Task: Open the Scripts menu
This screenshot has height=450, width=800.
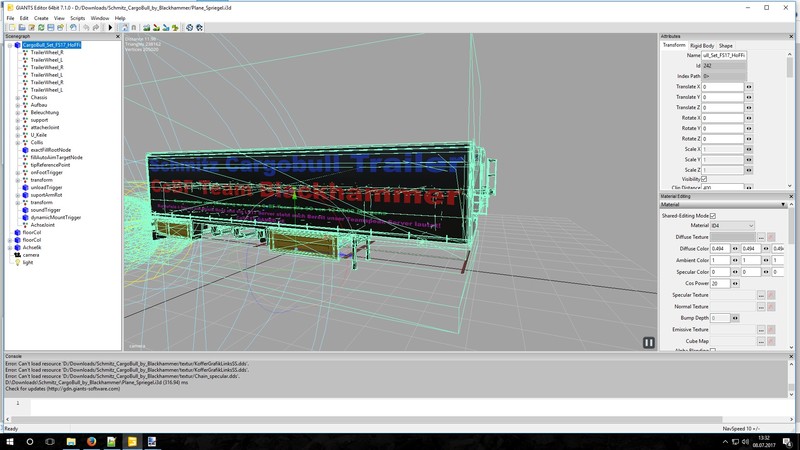Action: [x=77, y=18]
